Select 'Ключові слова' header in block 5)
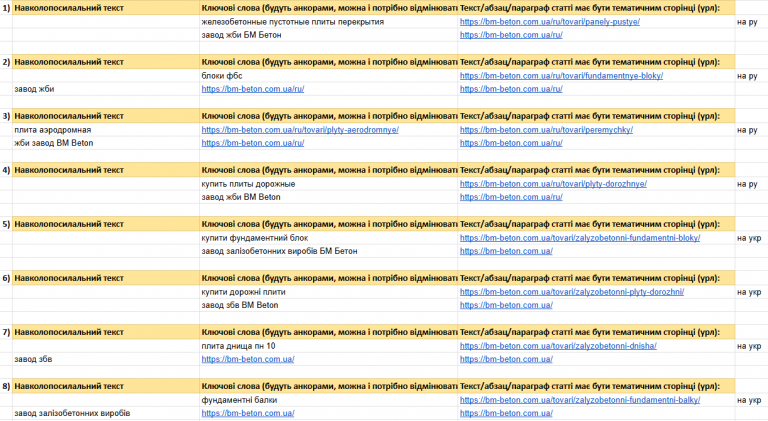 pos(328,224)
